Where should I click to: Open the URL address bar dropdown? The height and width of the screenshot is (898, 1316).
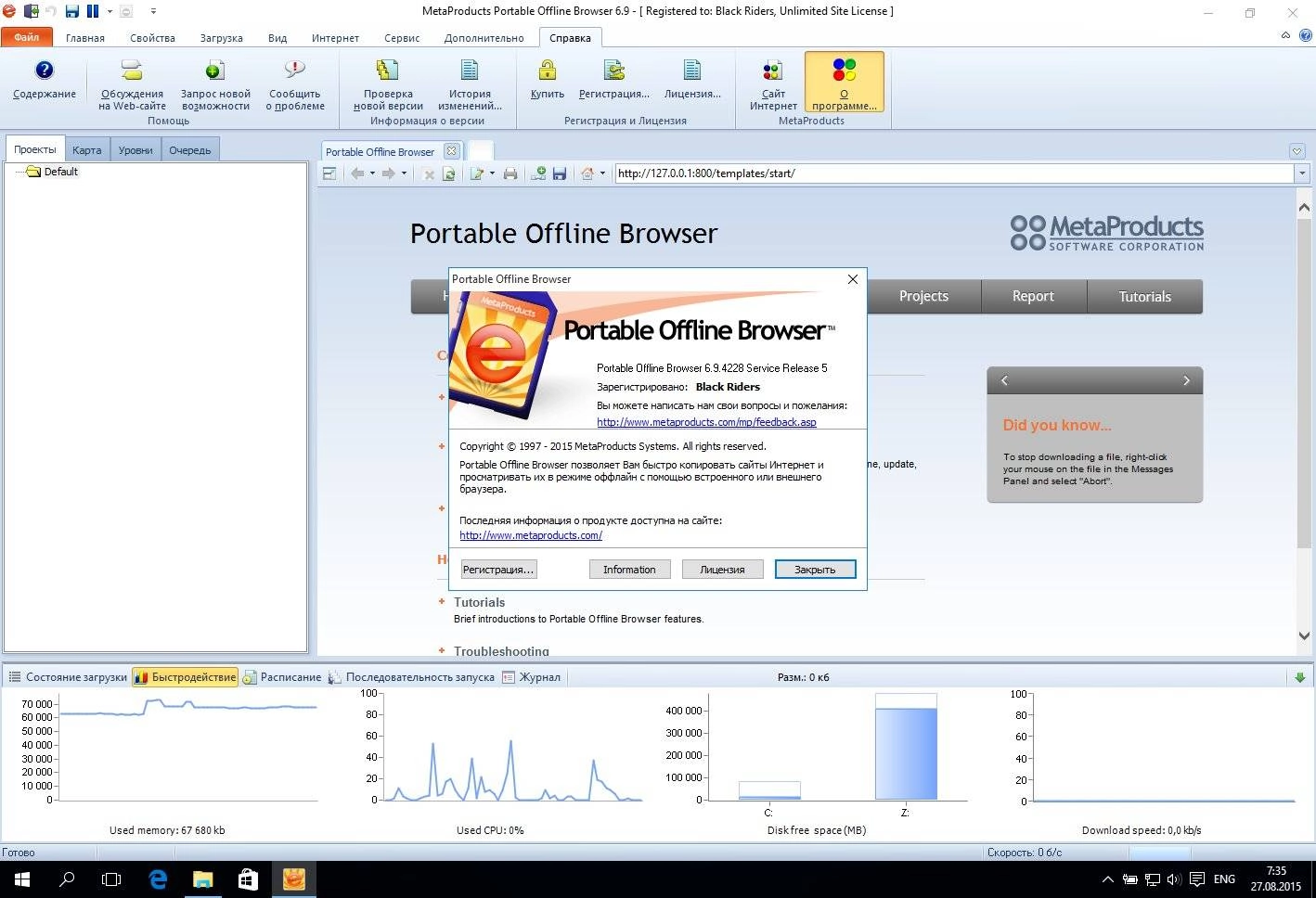tap(1302, 173)
